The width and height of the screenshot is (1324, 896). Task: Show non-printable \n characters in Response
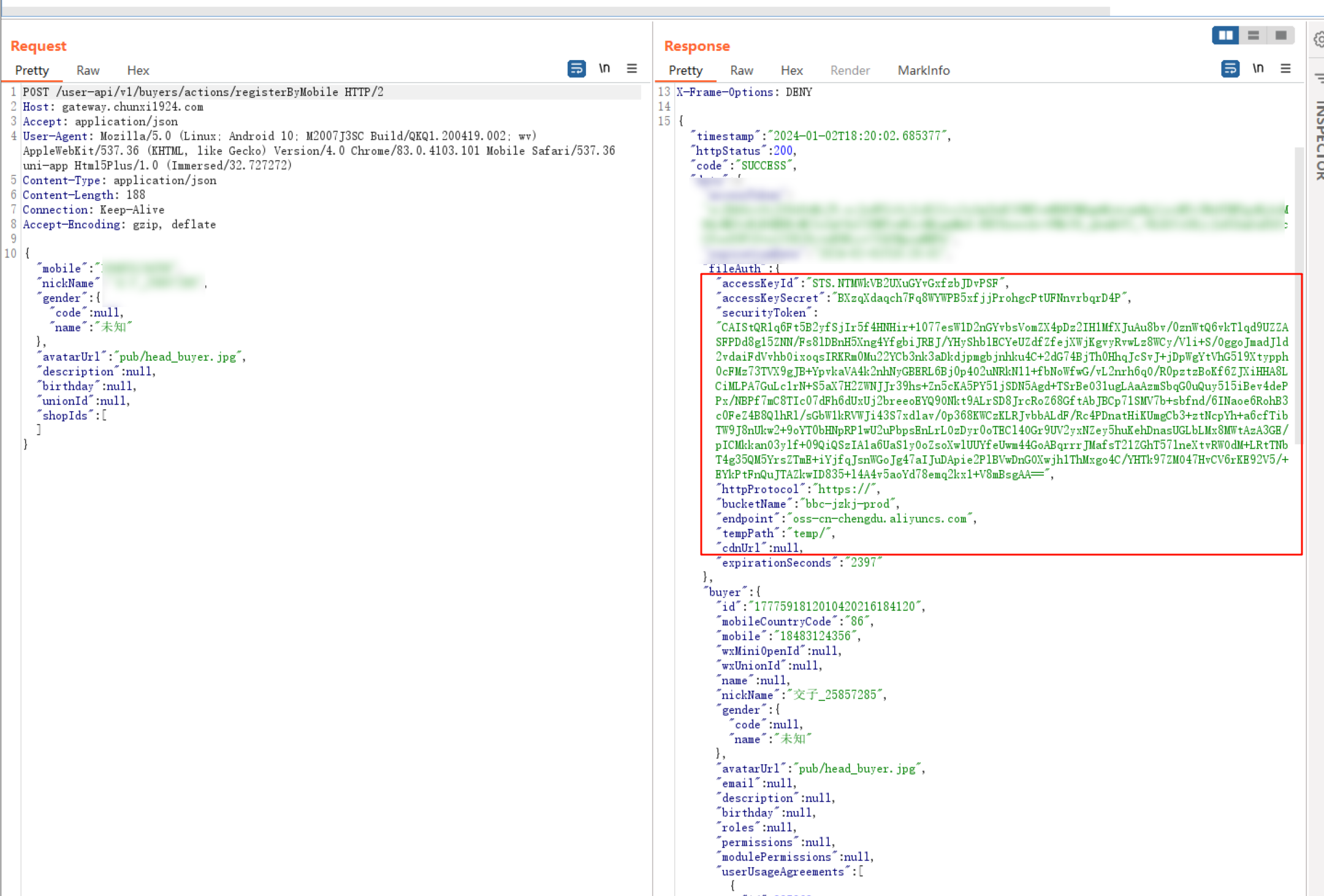click(1258, 69)
